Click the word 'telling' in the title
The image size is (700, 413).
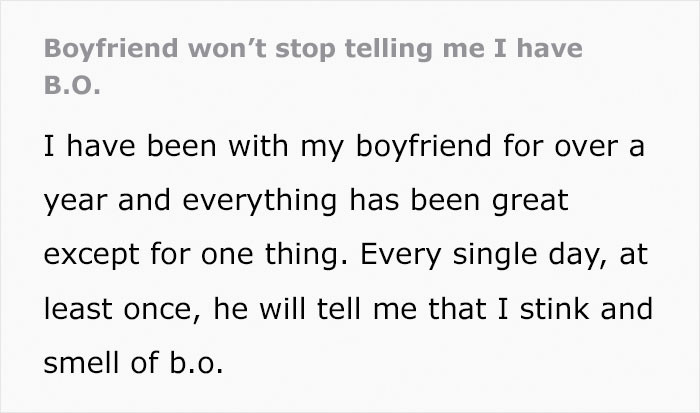tap(388, 48)
